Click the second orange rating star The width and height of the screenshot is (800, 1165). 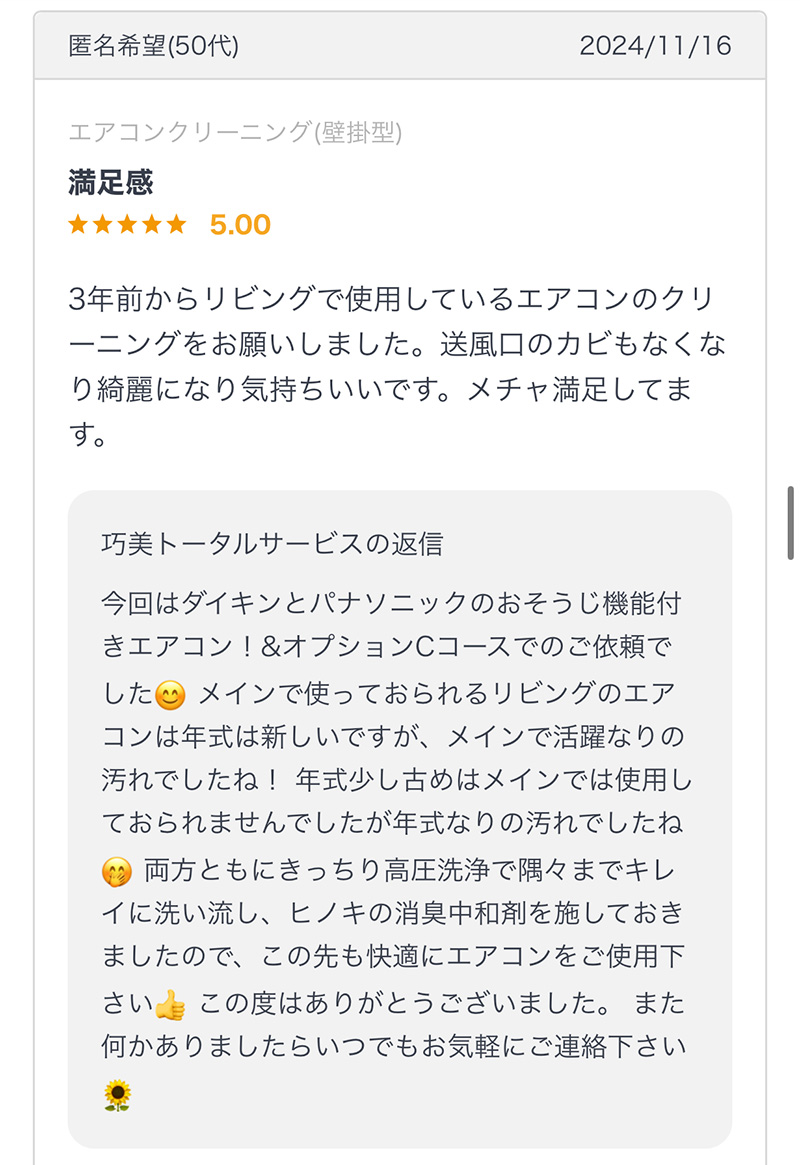tap(103, 224)
